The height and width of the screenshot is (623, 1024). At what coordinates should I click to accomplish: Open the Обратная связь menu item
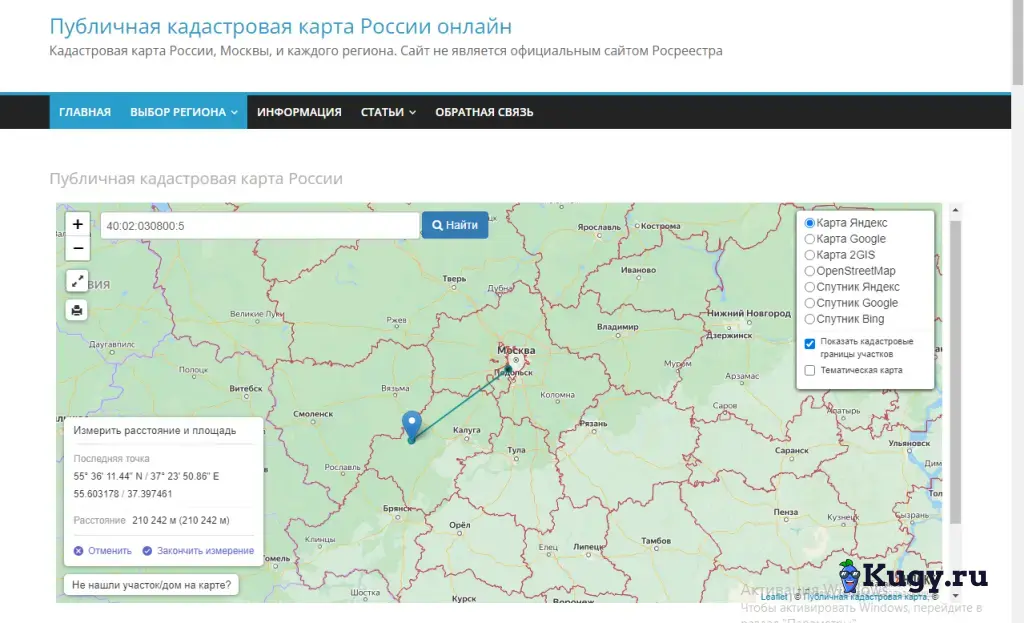pos(484,112)
